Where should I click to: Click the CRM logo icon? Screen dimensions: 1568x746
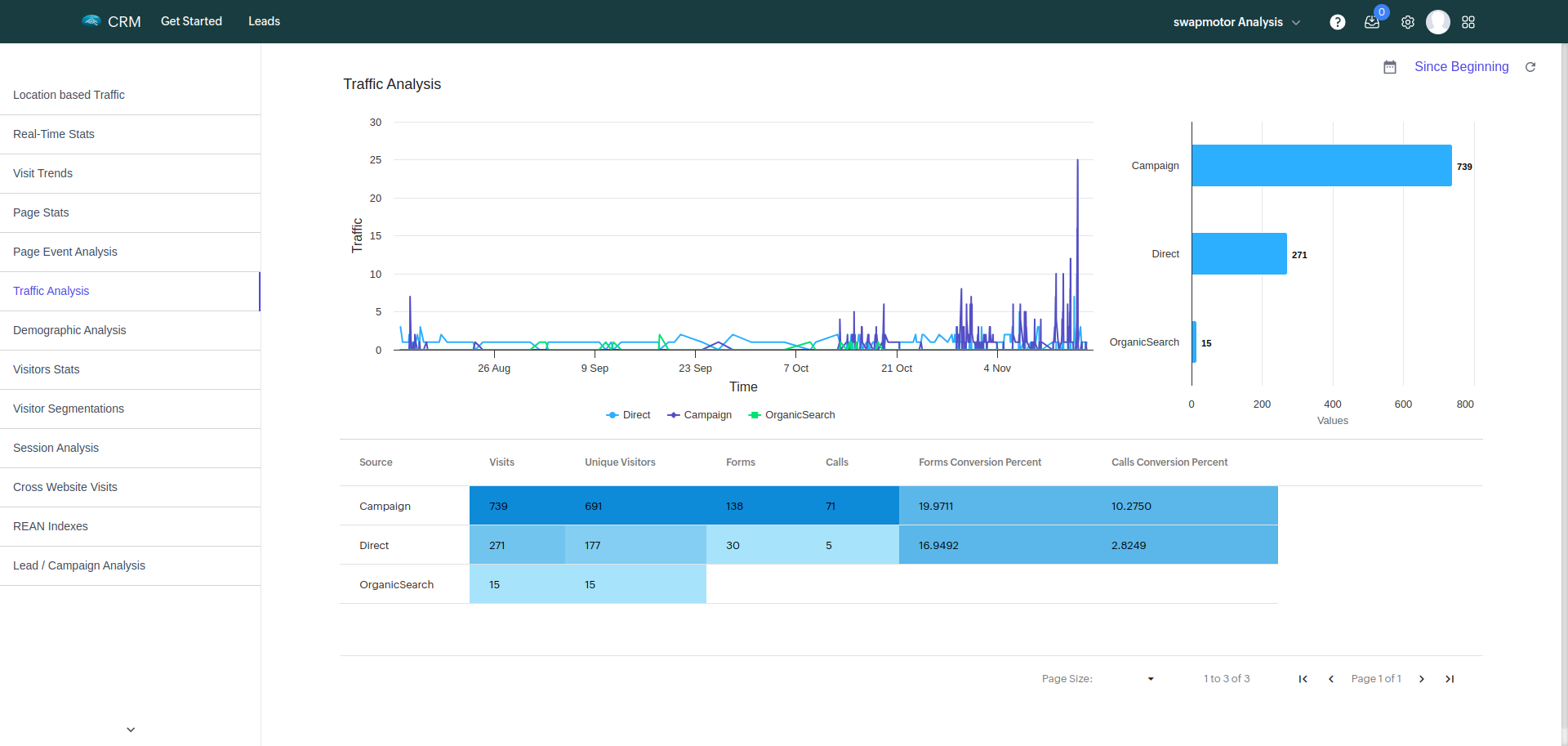pyautogui.click(x=91, y=20)
